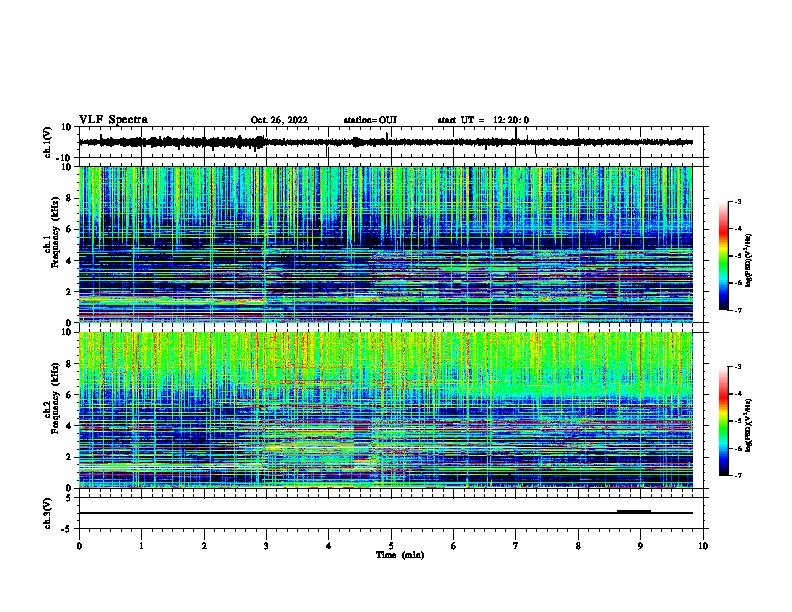The image size is (792, 612).
Task: Click the time axis tick label '10'
Action: point(703,546)
